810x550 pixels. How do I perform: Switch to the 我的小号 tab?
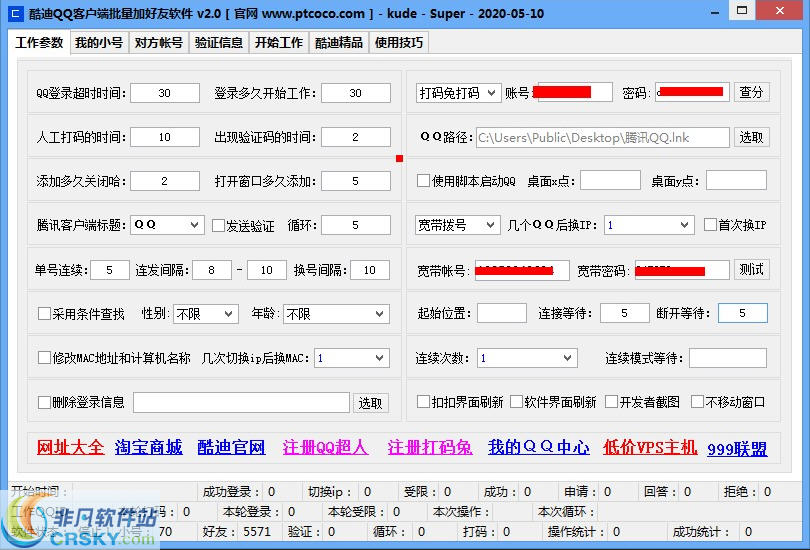pyautogui.click(x=99, y=42)
